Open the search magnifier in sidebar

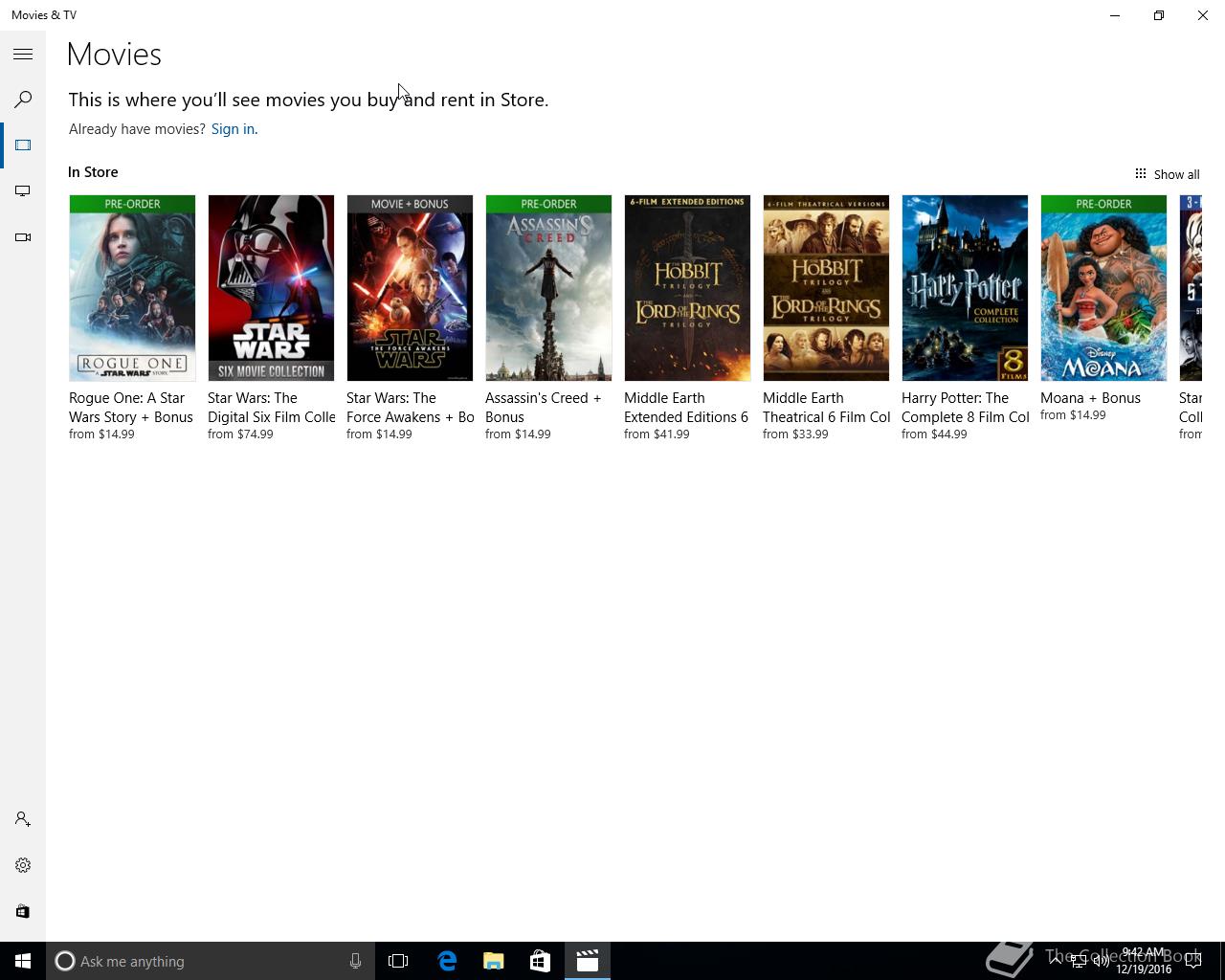click(23, 100)
